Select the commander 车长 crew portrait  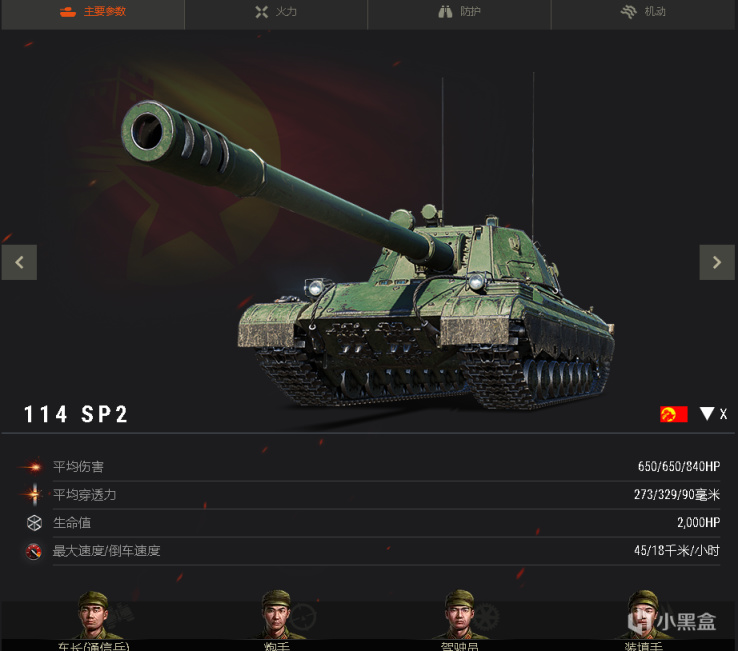coord(93,615)
